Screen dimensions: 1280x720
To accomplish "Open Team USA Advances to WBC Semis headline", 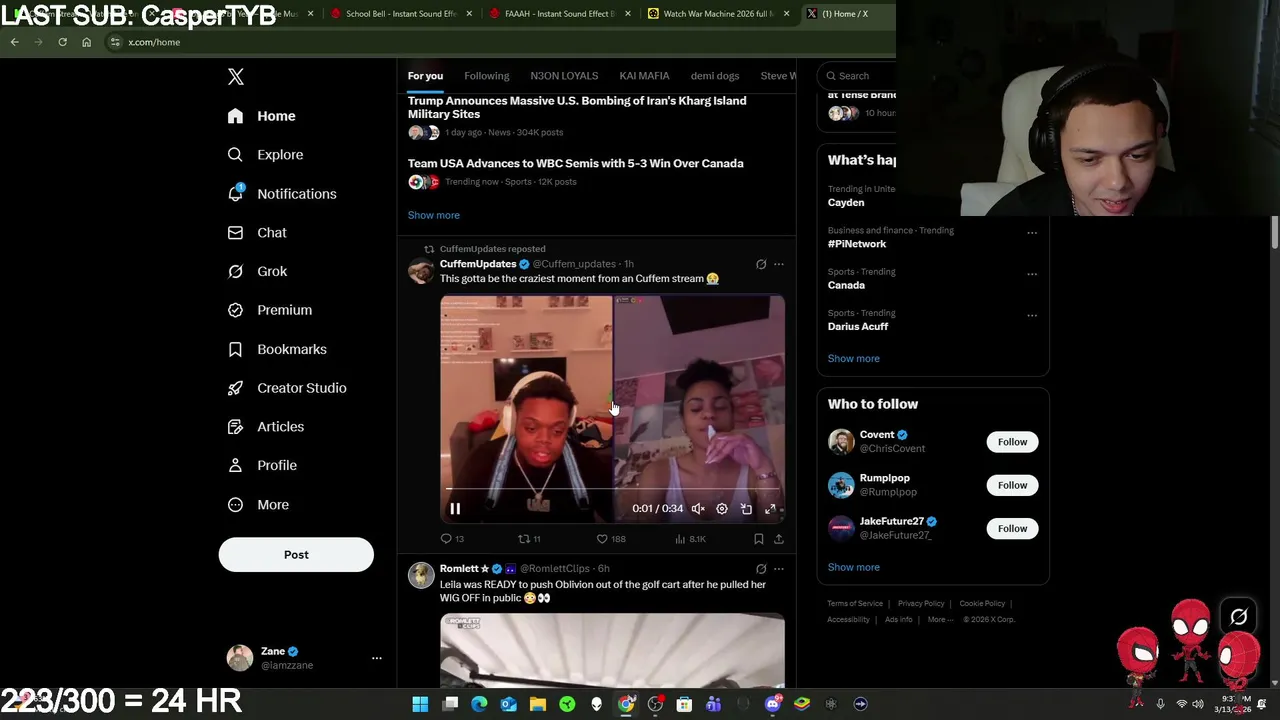I will pos(575,163).
